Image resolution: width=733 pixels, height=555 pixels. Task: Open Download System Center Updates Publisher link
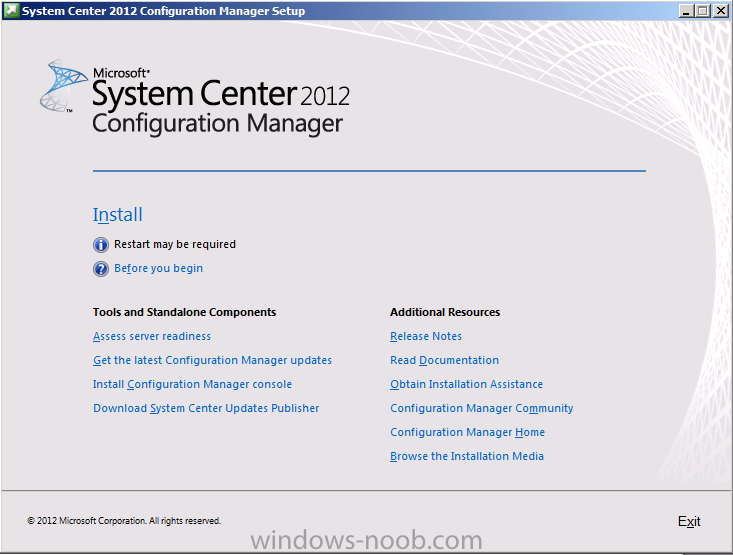[206, 408]
